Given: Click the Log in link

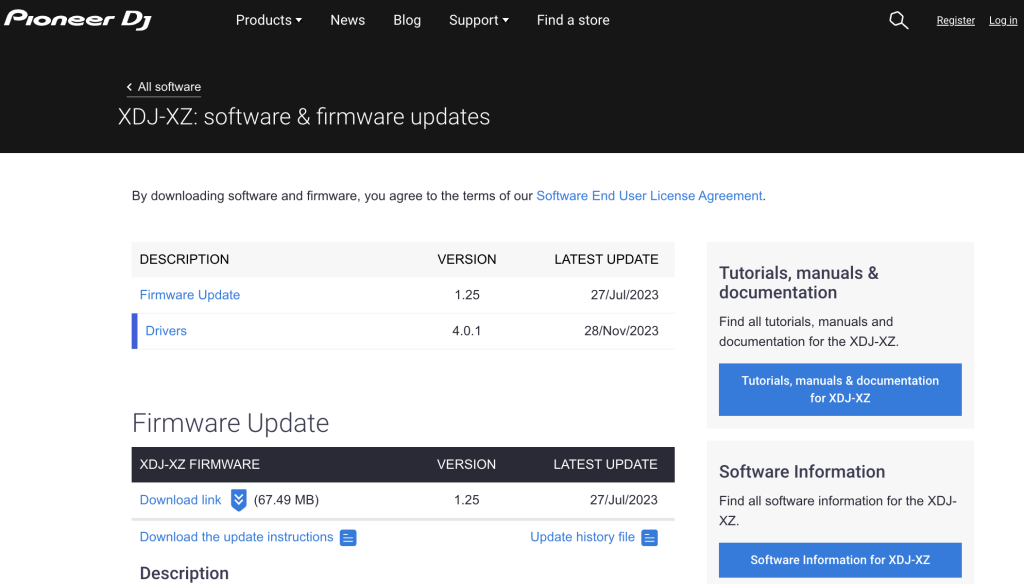Looking at the screenshot, I should pos(1002,20).
